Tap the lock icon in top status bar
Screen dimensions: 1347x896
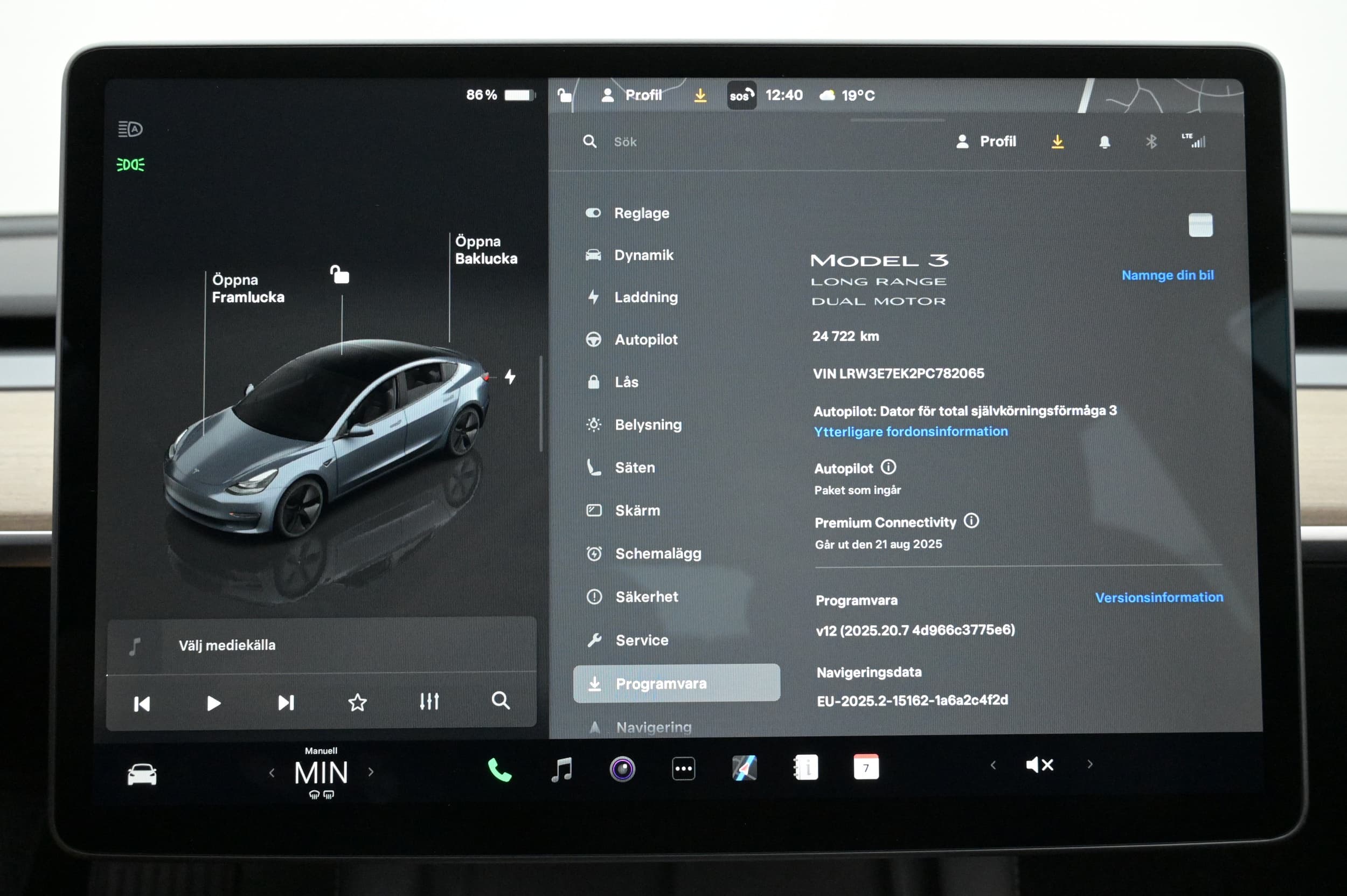pyautogui.click(x=565, y=95)
